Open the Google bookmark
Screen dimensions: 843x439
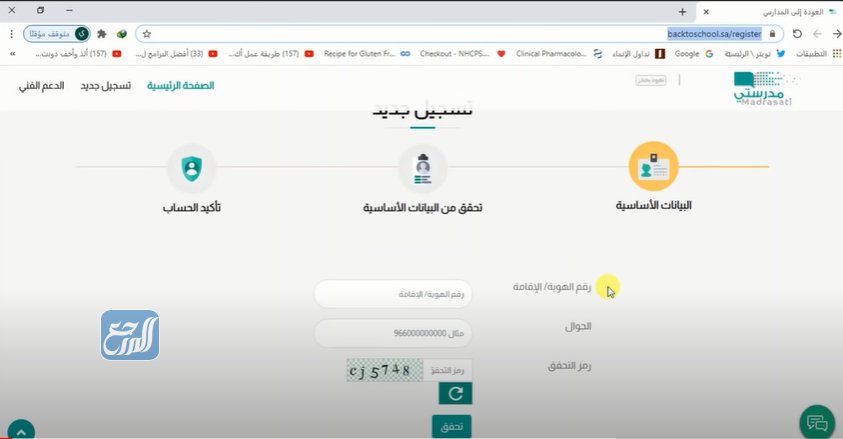point(694,54)
